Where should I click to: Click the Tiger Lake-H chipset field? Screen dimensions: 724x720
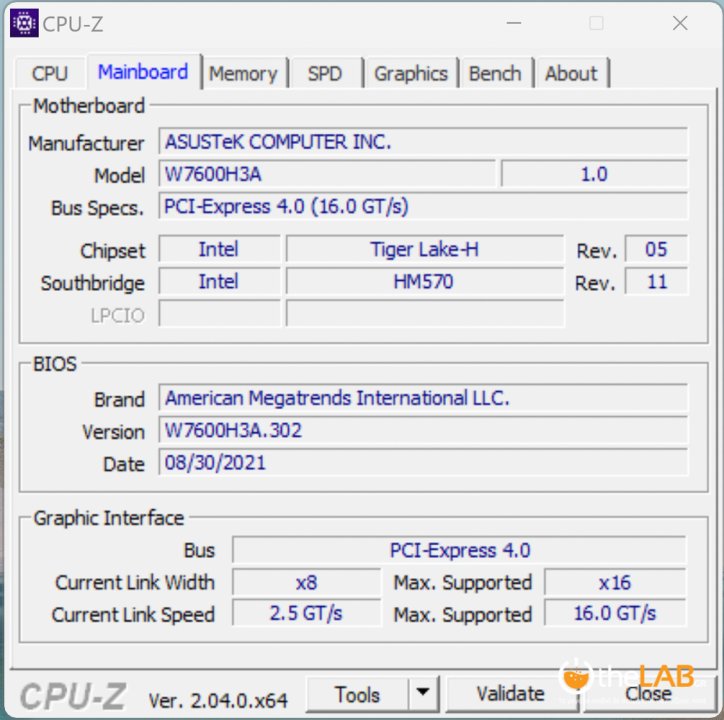click(425, 249)
